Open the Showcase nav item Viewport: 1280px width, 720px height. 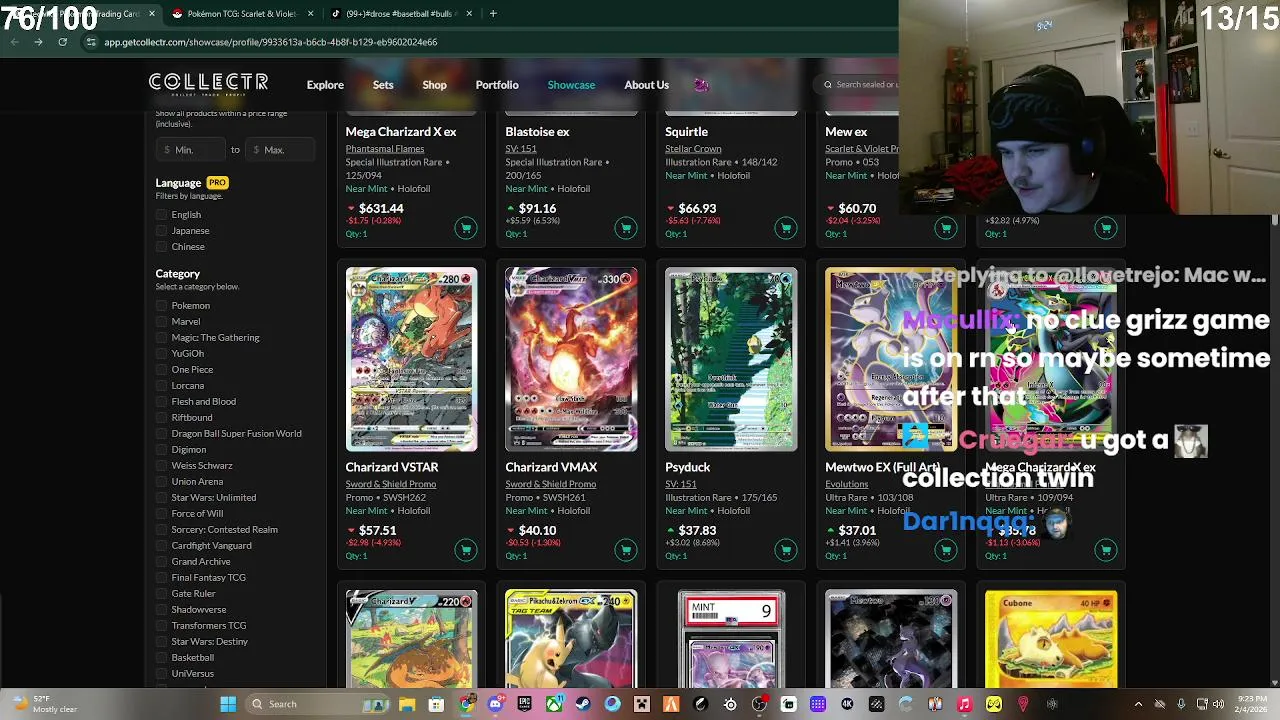click(x=571, y=85)
